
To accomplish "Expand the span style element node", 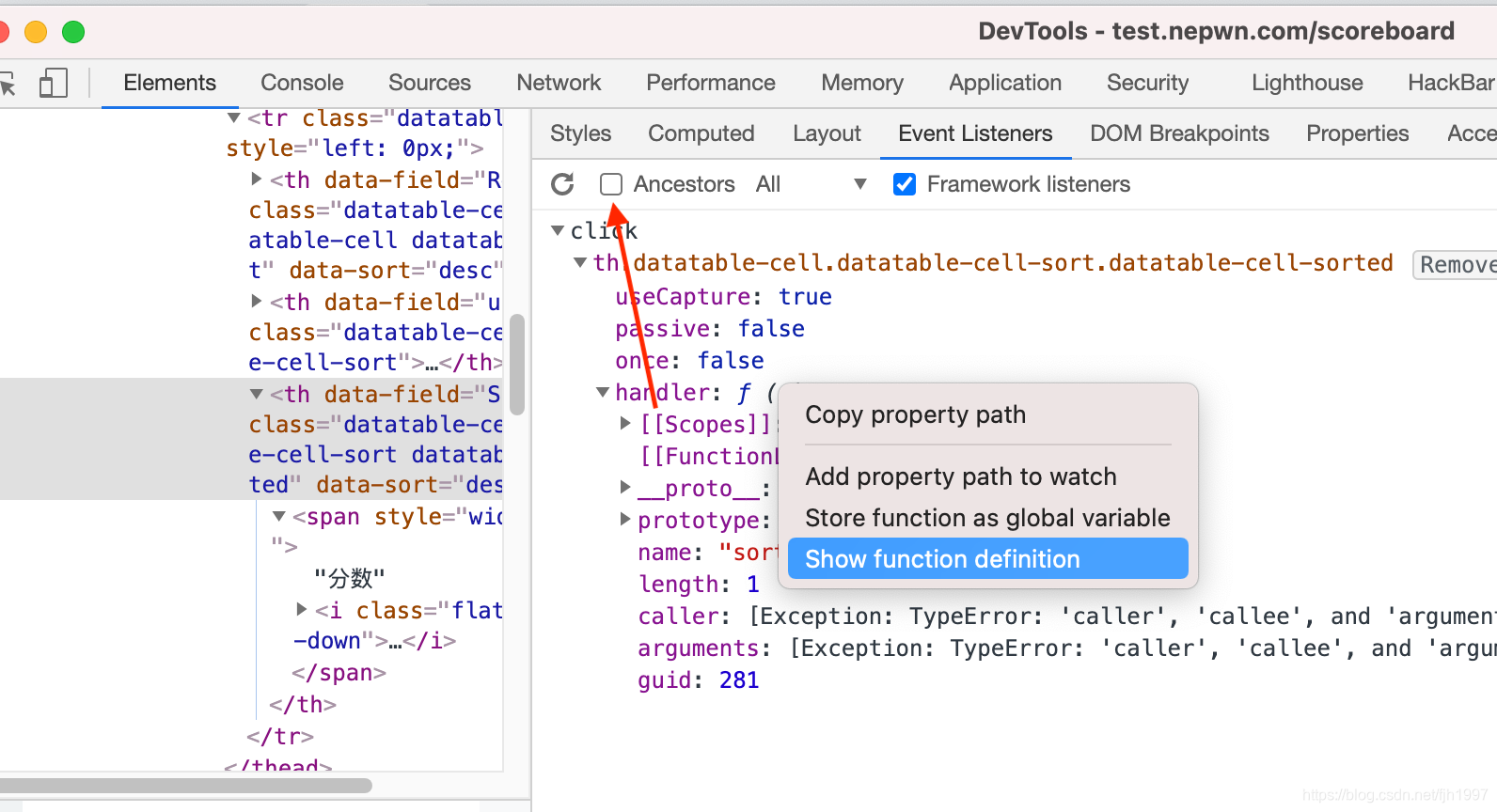I will pyautogui.click(x=279, y=516).
